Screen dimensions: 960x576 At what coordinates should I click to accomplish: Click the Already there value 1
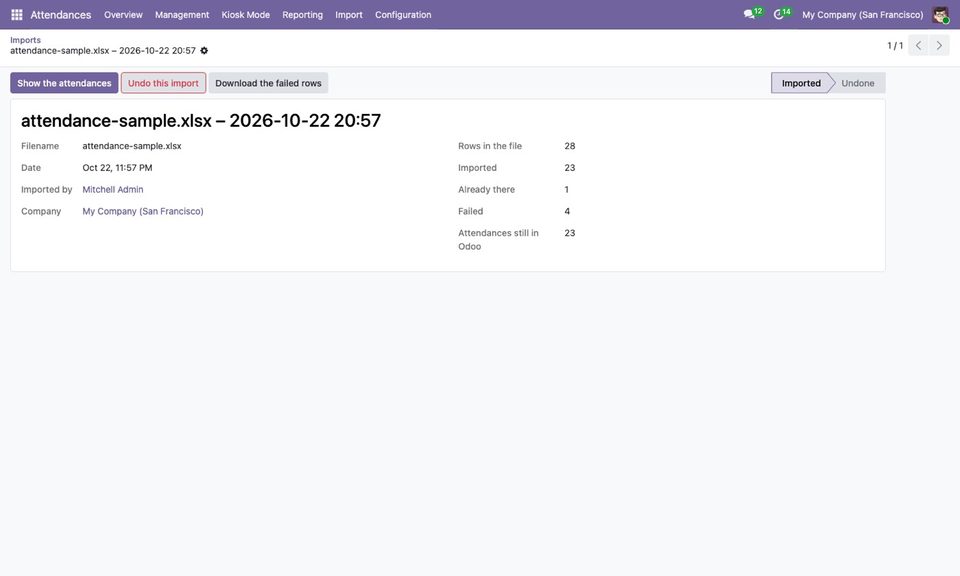coord(566,190)
